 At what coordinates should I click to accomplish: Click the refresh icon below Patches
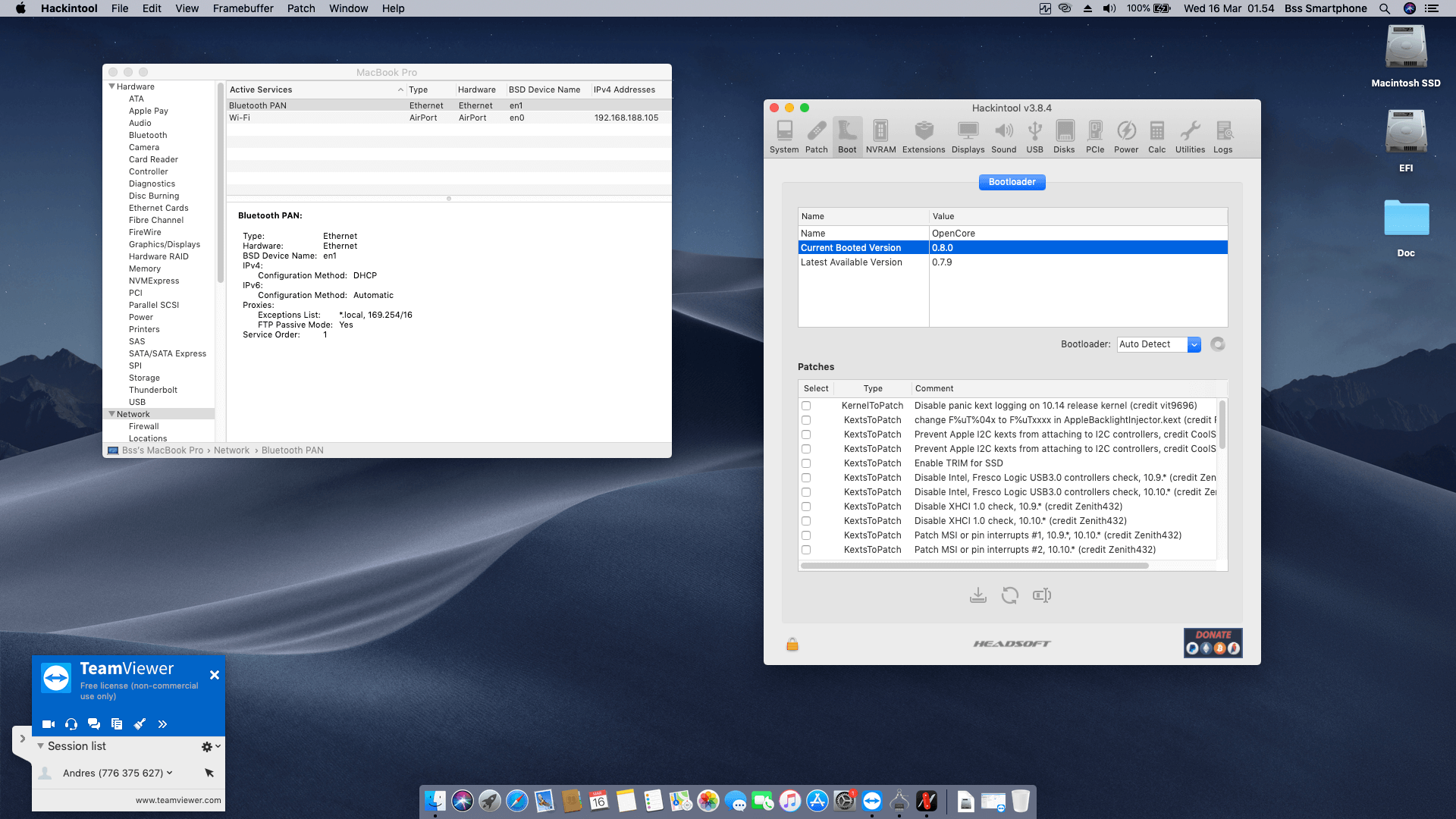(1010, 595)
